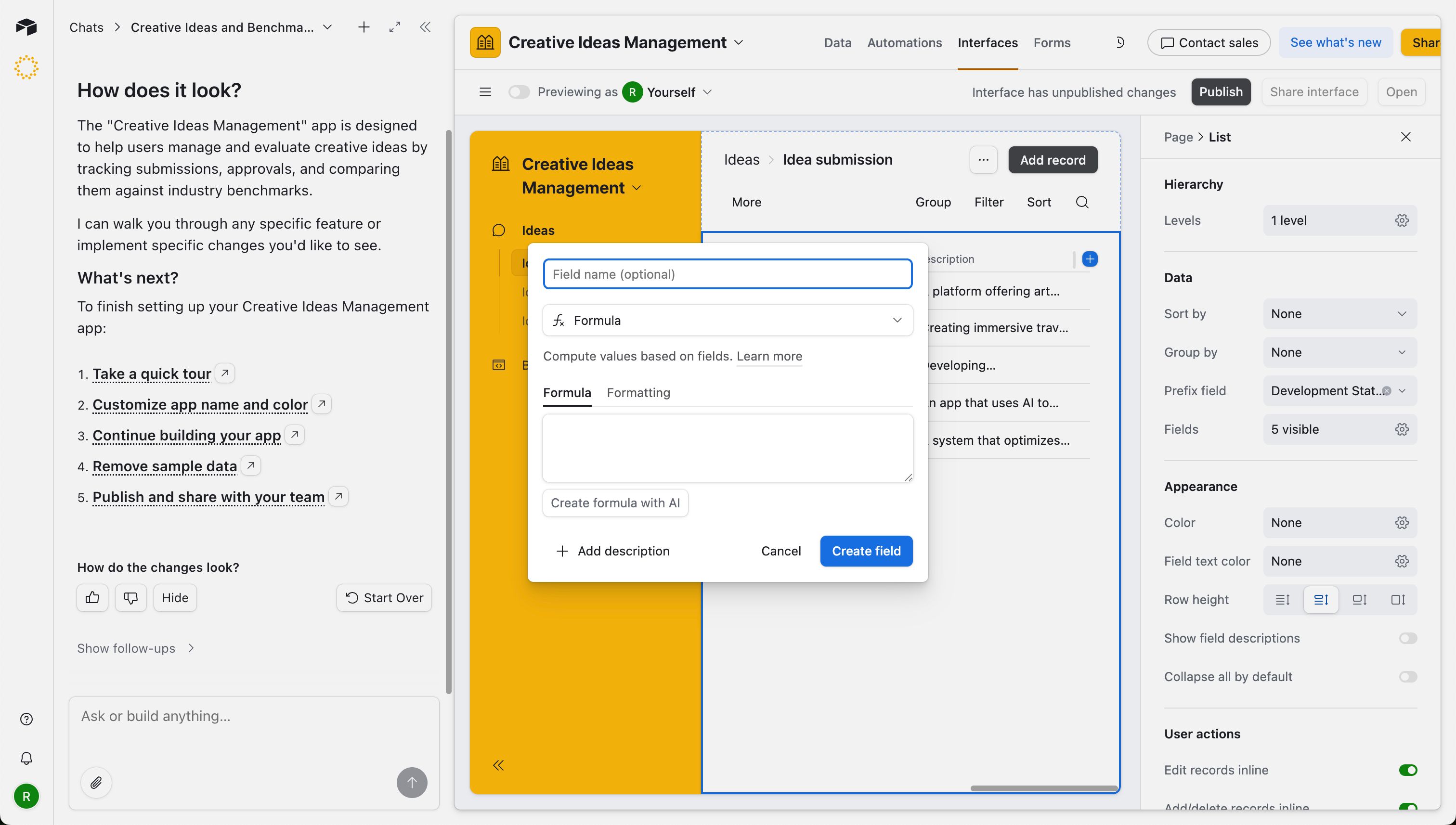Start a new chat with plus icon
This screenshot has height=825, width=1456.
point(364,27)
